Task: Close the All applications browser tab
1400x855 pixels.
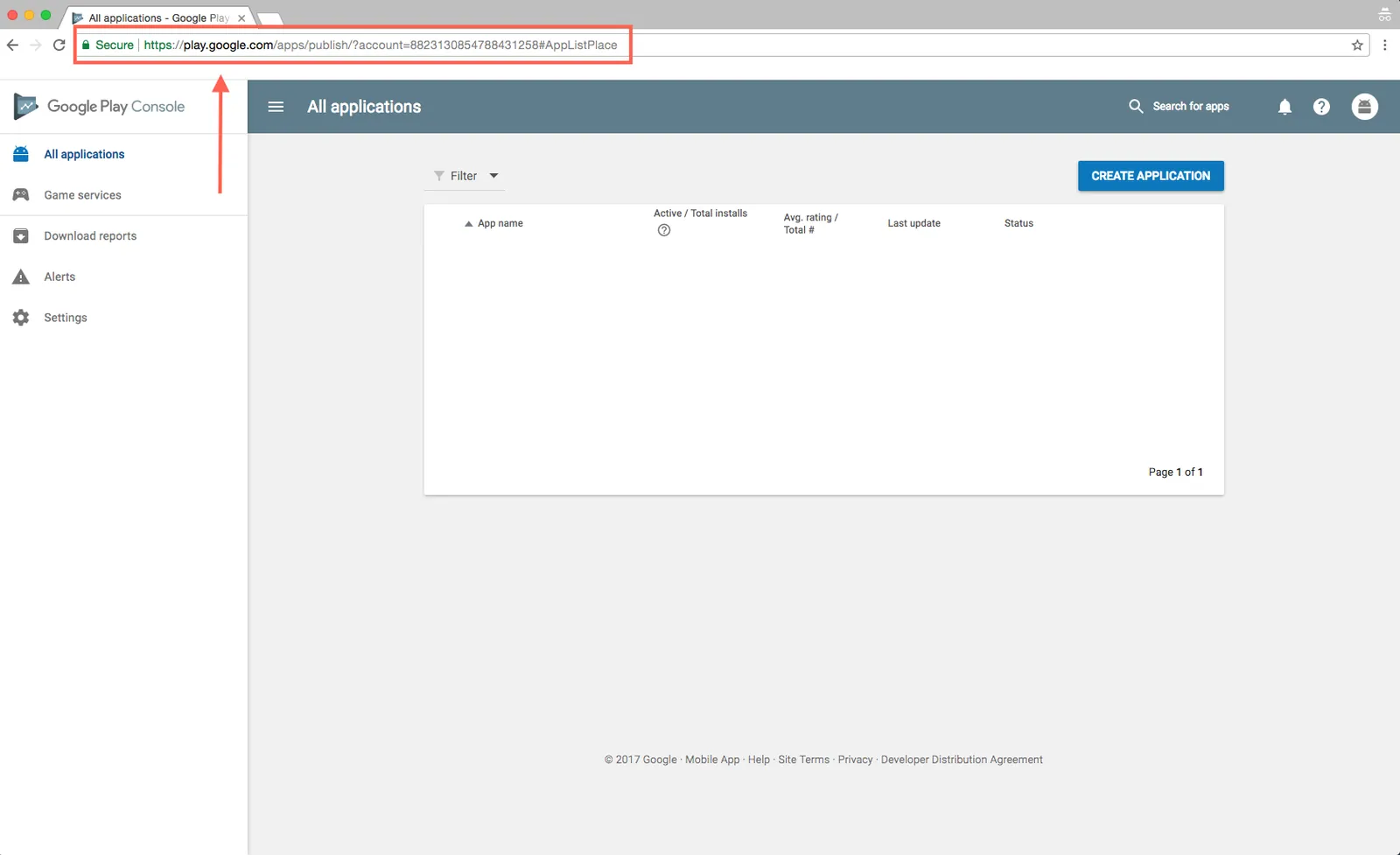Action: (241, 18)
